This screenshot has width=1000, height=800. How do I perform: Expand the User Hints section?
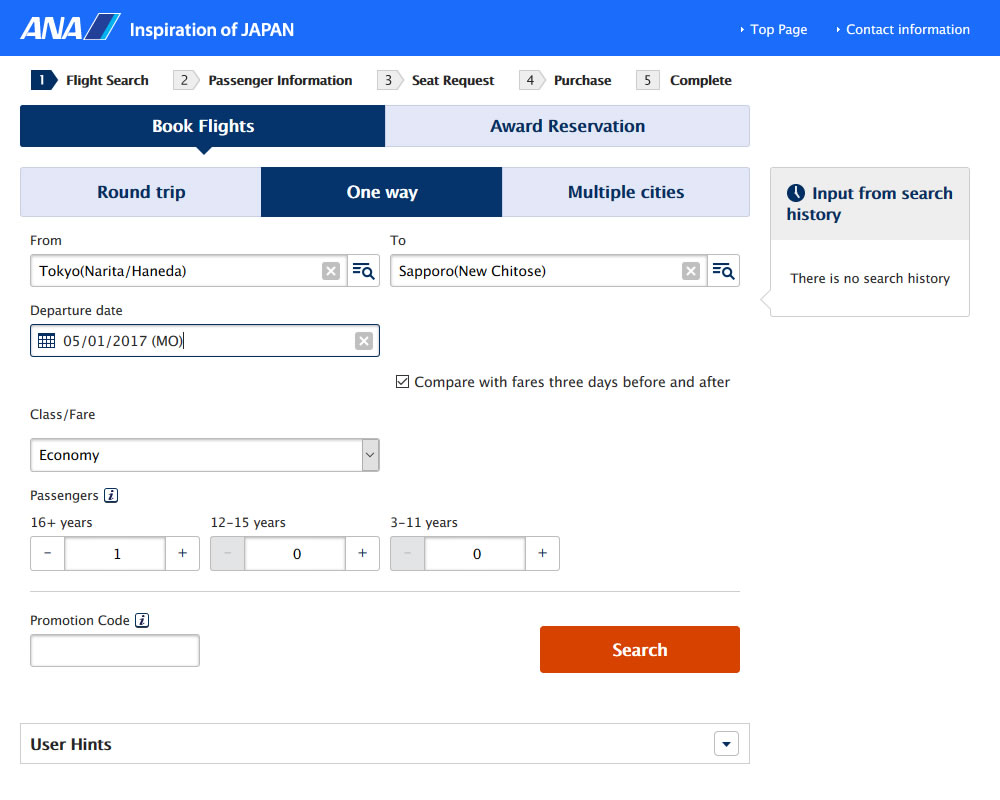point(726,744)
